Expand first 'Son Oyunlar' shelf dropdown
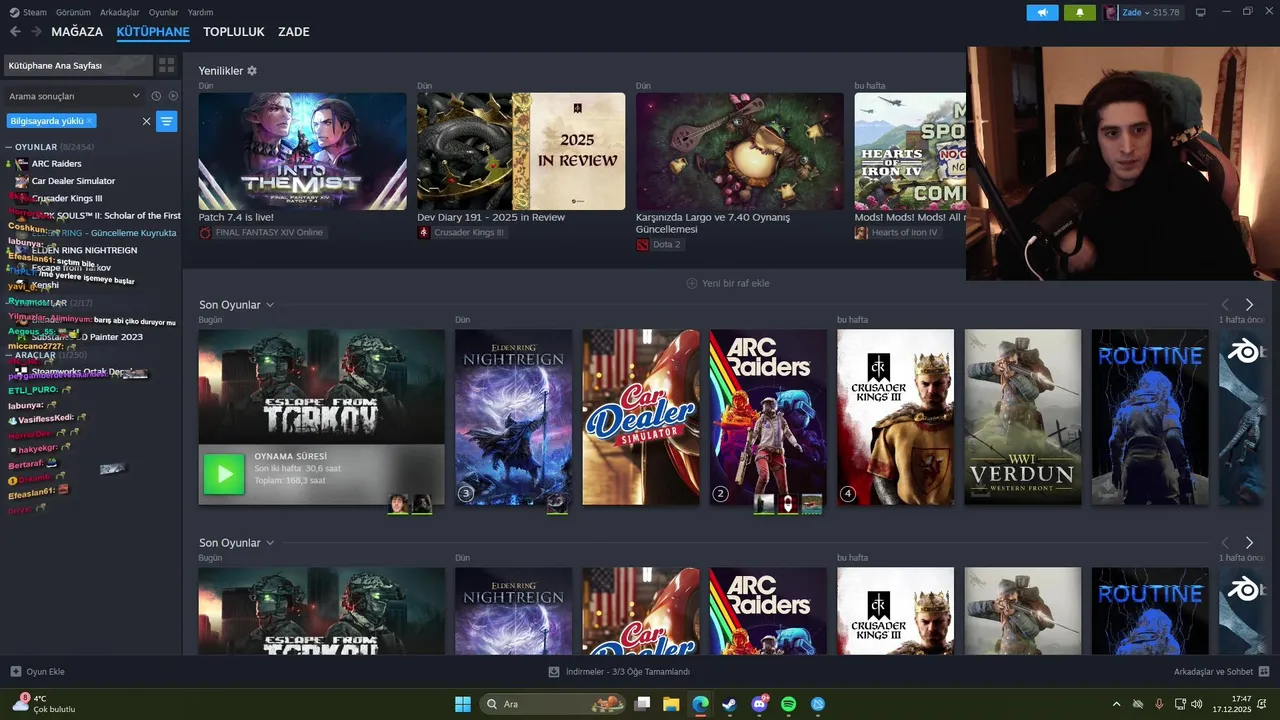1280x720 pixels. click(270, 305)
